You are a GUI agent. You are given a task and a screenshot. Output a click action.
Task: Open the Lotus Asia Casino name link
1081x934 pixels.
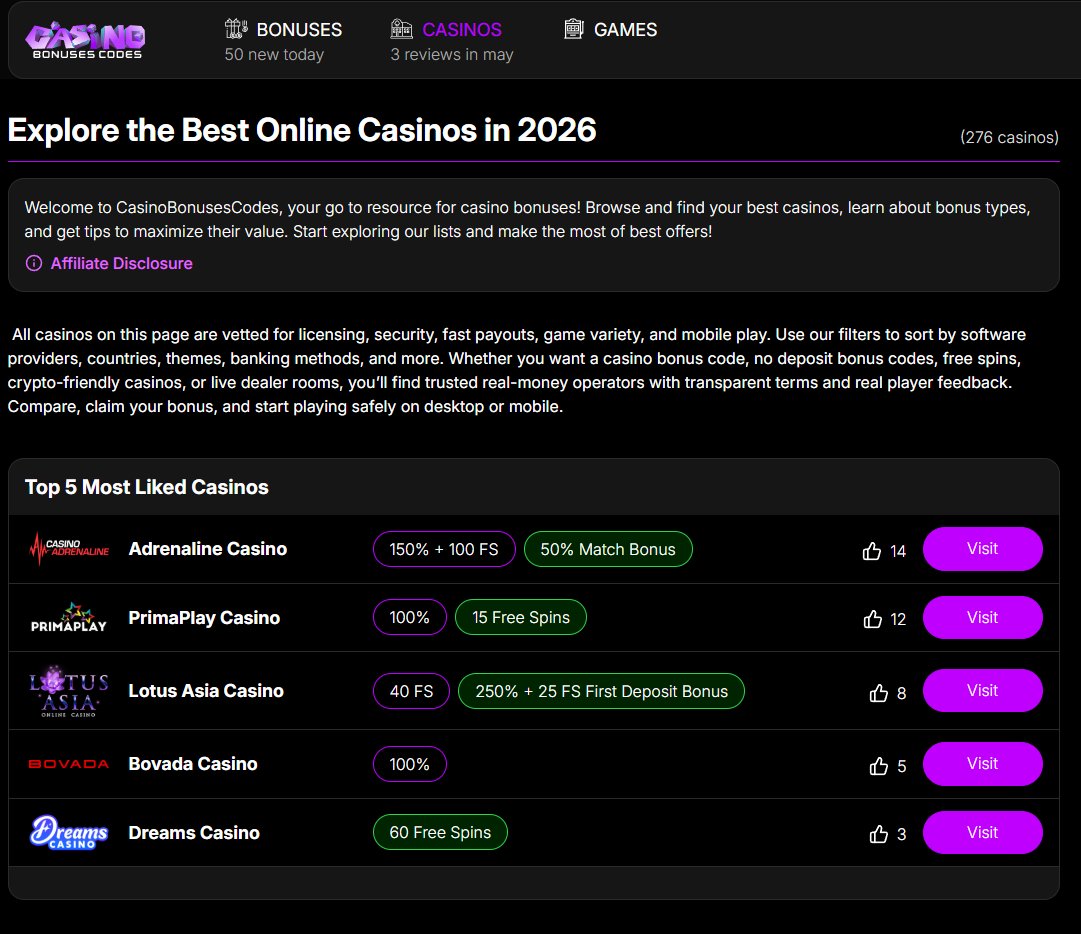(206, 691)
